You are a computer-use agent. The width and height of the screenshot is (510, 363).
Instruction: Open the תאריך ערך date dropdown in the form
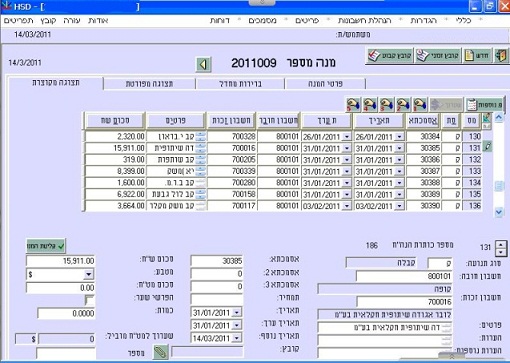pos(237,325)
